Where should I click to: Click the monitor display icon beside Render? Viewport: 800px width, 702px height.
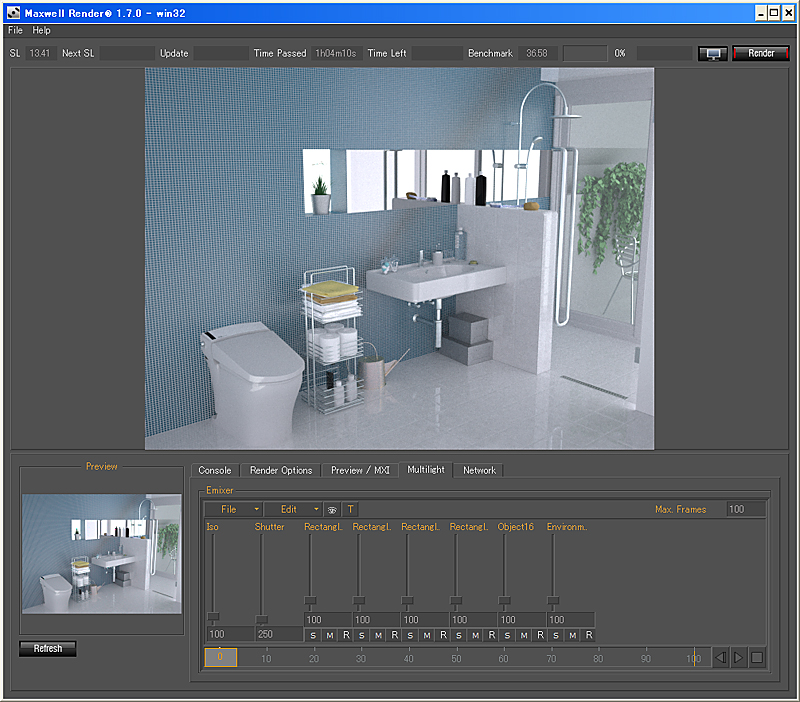click(712, 53)
